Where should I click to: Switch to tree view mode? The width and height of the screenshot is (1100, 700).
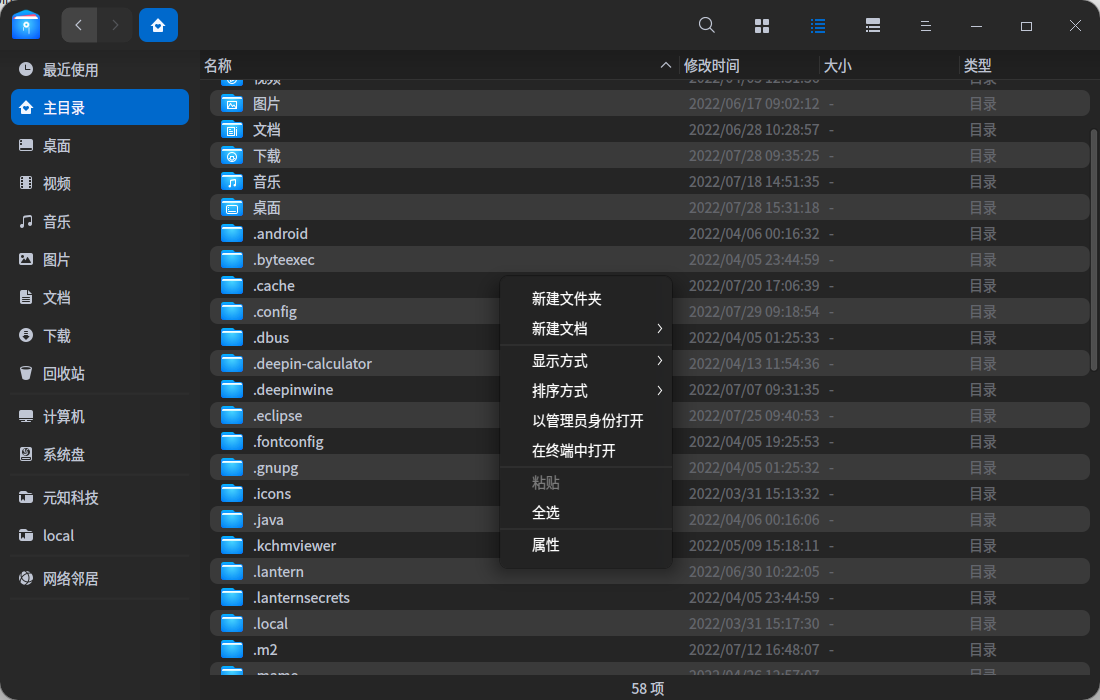pos(873,26)
